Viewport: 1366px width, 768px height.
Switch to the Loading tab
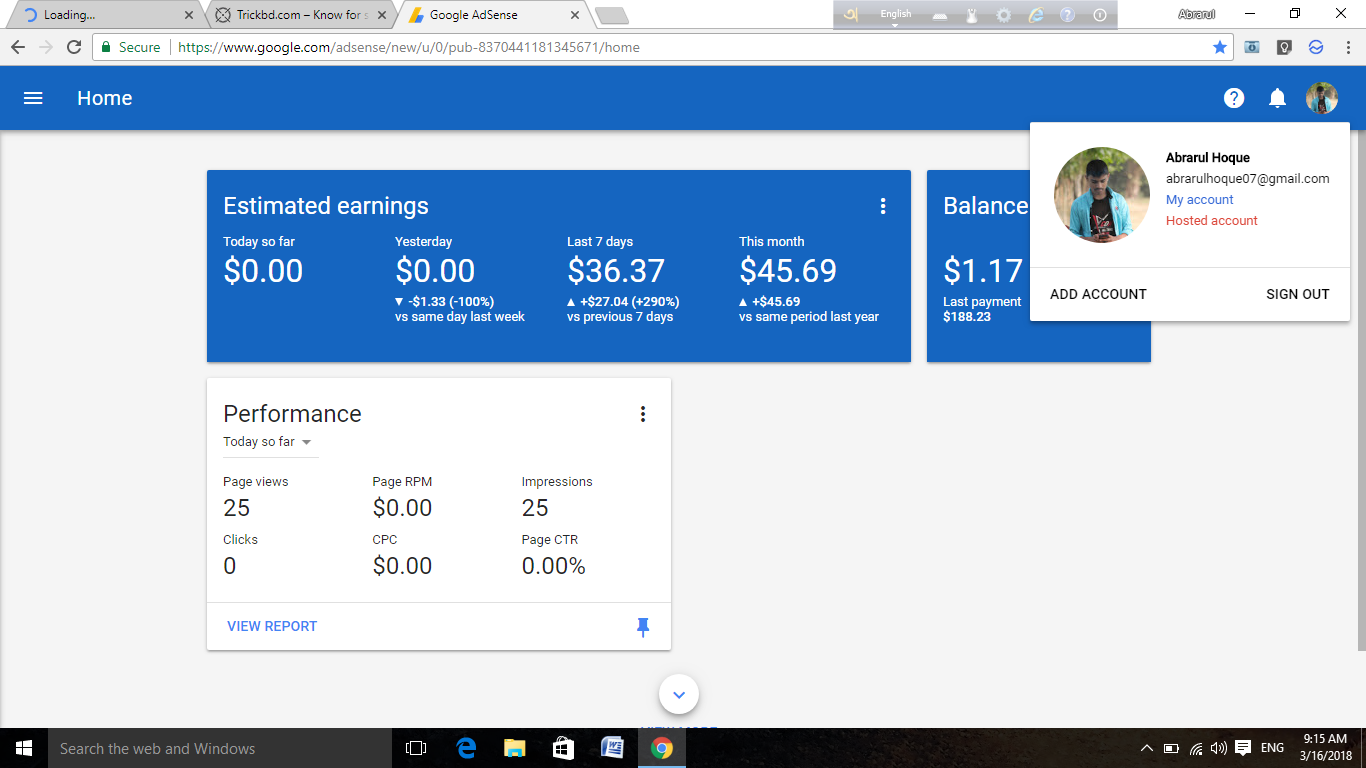tap(100, 15)
